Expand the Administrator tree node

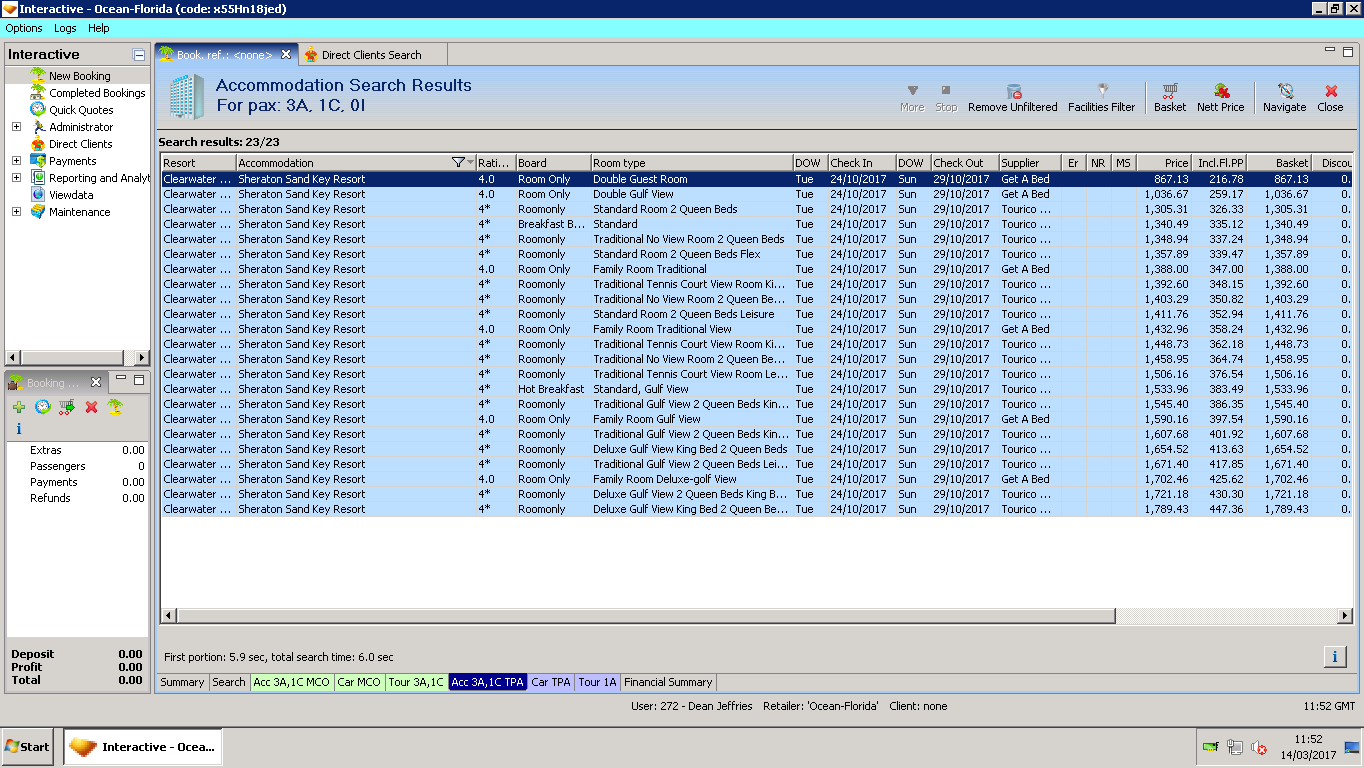coord(16,127)
